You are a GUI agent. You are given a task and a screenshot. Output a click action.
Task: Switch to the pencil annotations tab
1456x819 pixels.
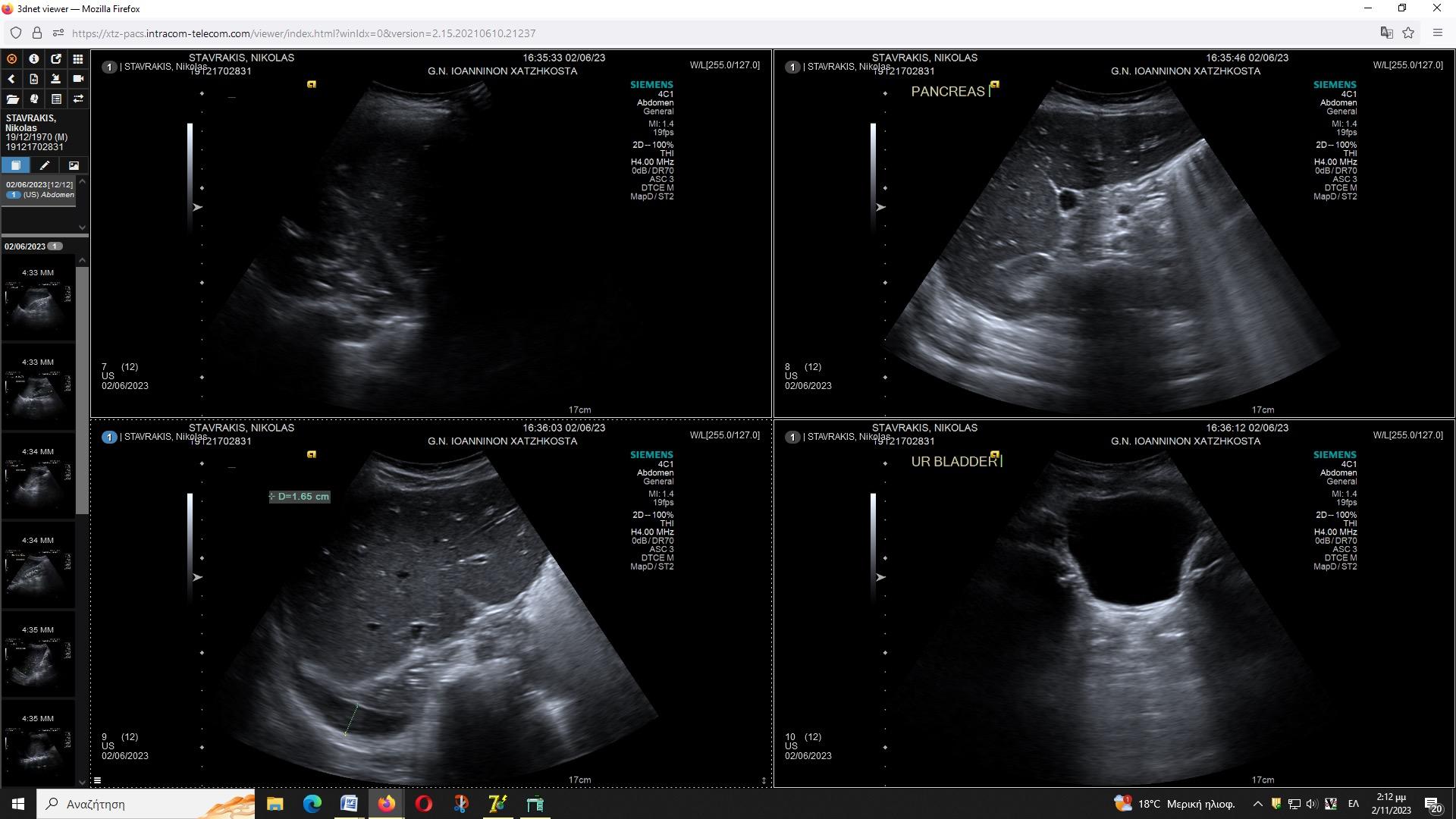45,165
